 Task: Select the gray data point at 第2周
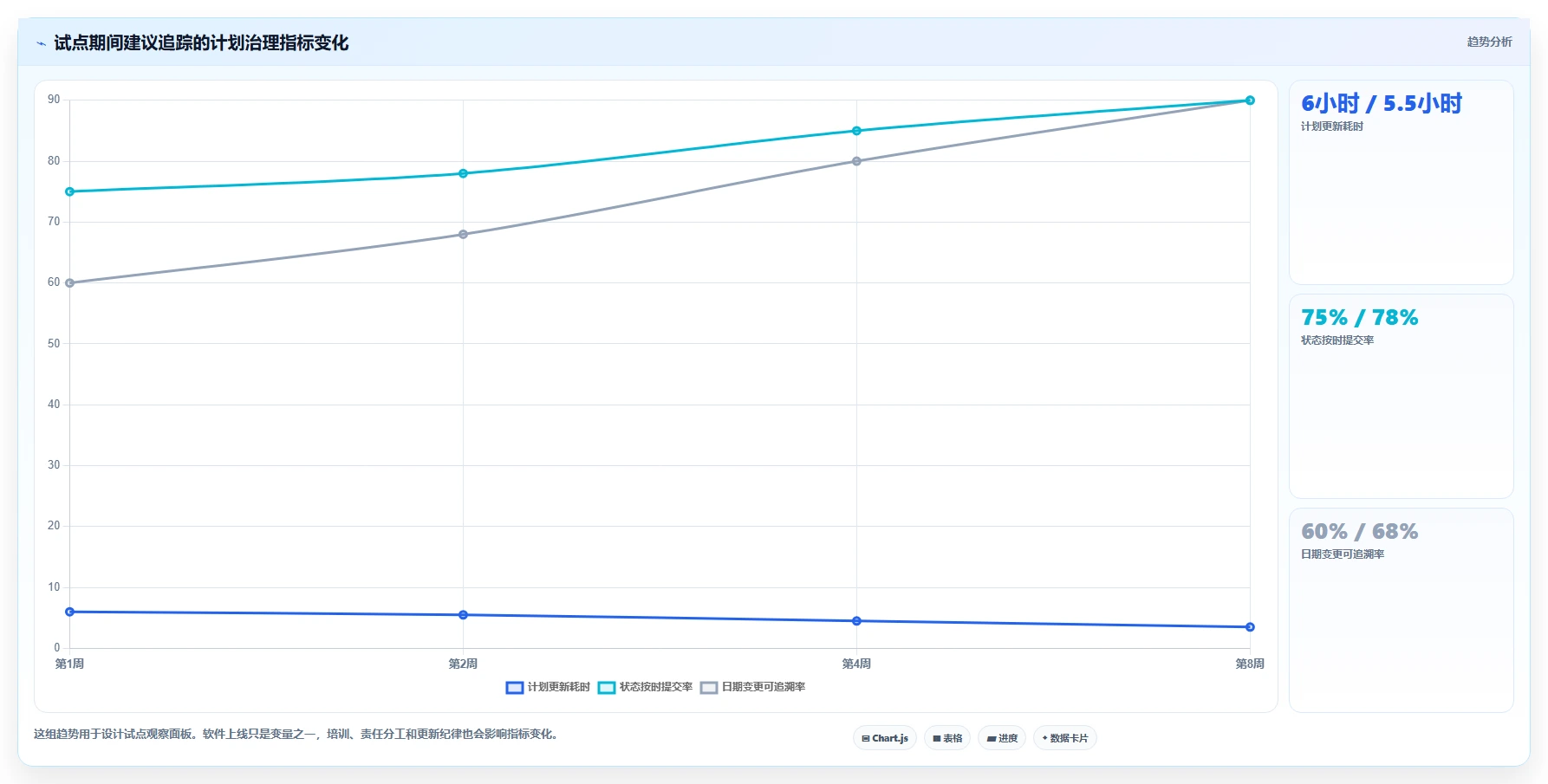click(x=463, y=234)
